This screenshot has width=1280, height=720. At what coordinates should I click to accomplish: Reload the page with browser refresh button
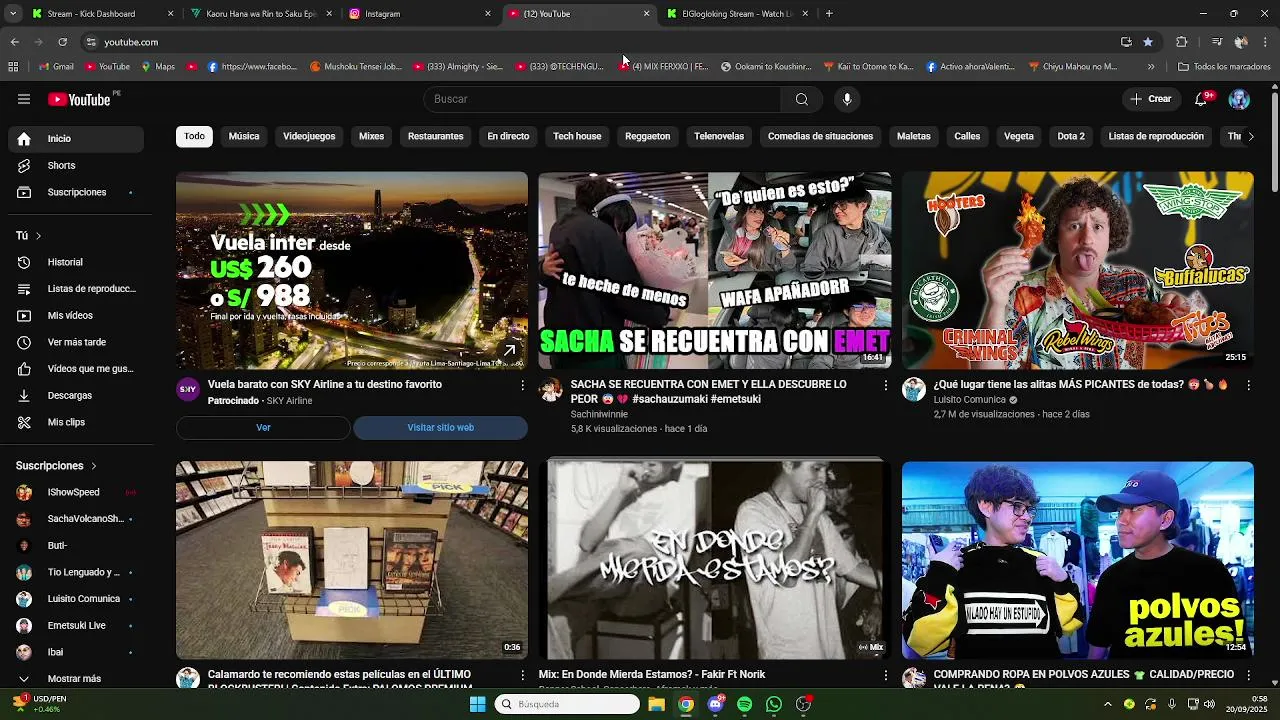62,42
